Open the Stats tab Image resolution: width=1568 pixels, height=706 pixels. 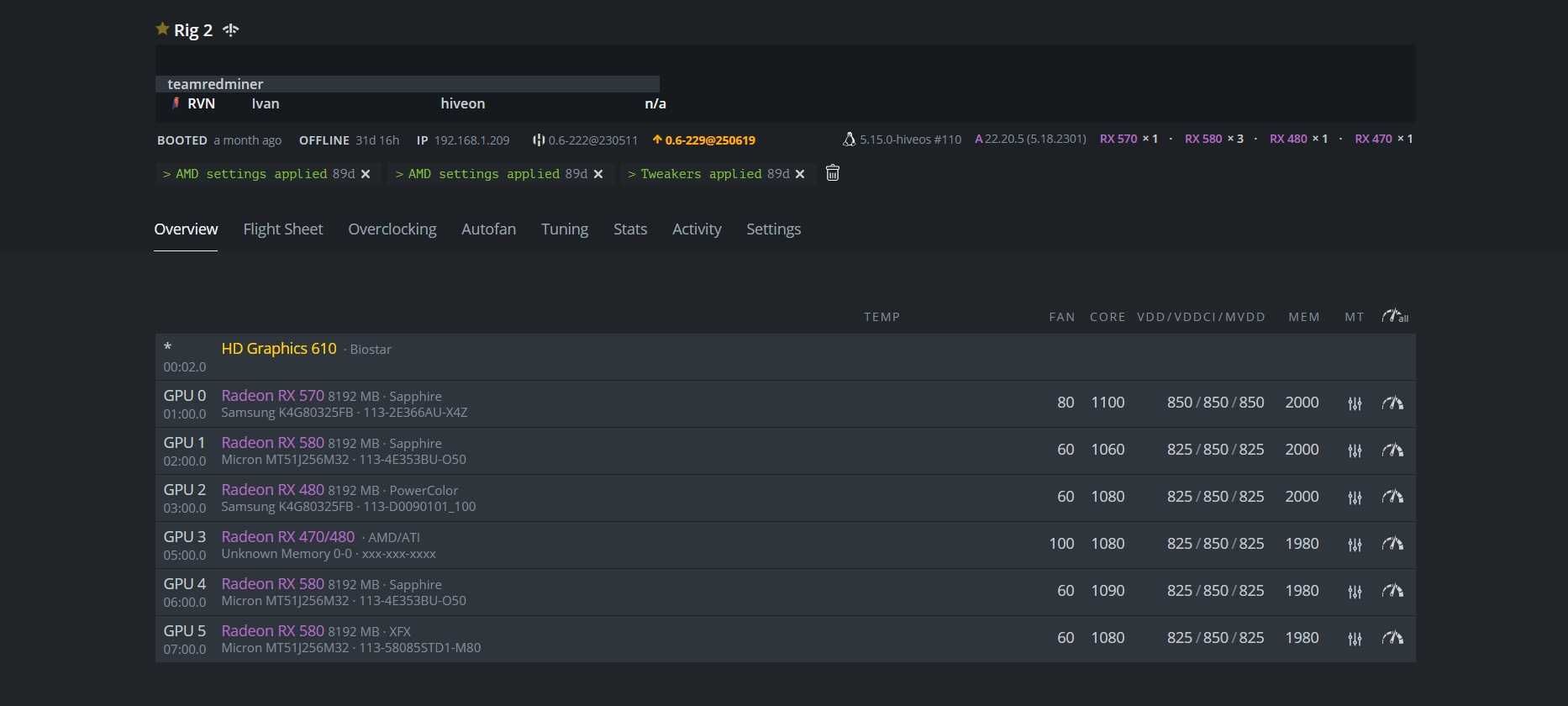tap(630, 229)
